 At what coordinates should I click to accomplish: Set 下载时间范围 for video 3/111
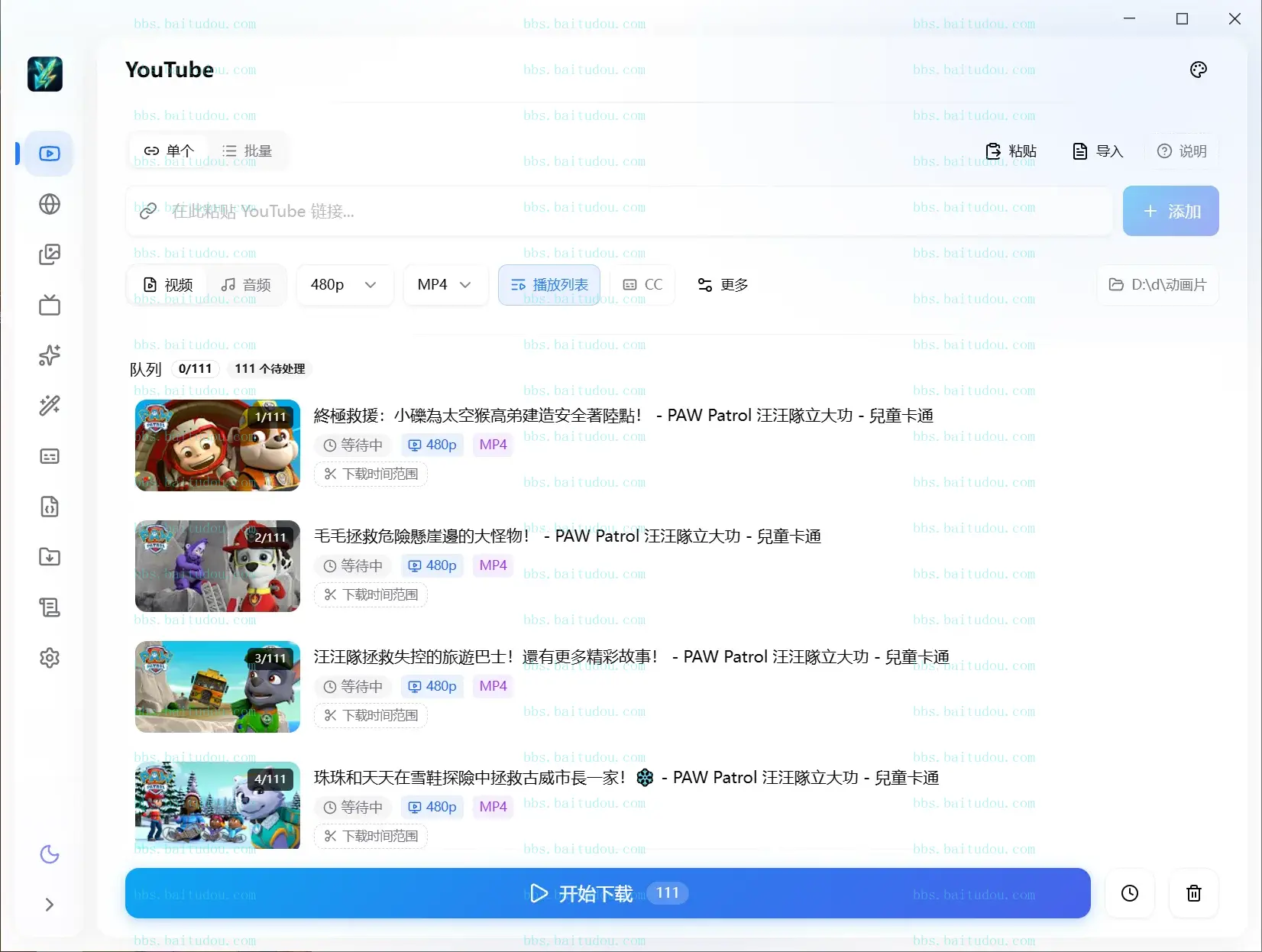(x=371, y=716)
